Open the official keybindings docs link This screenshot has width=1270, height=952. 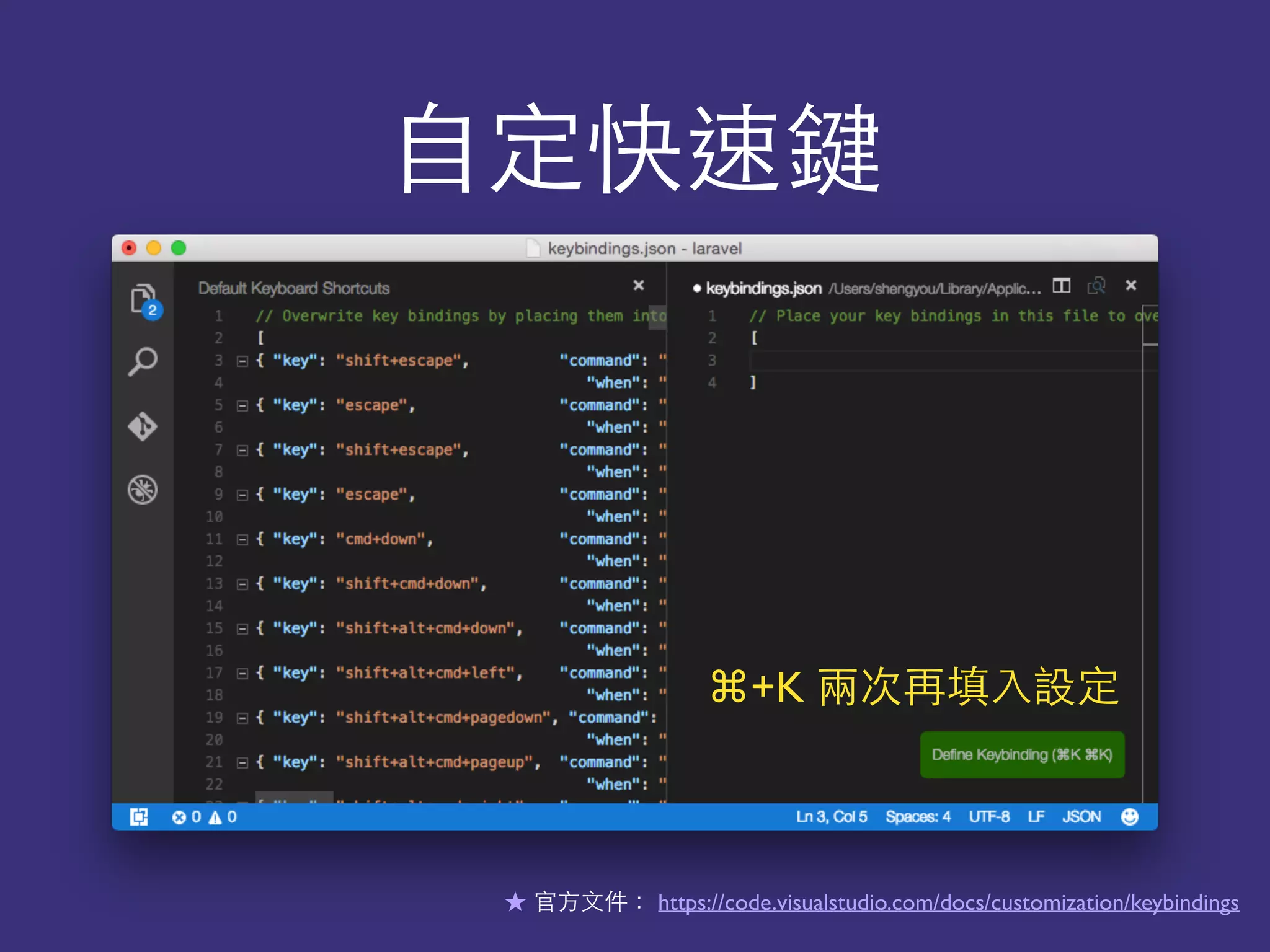pos(948,902)
